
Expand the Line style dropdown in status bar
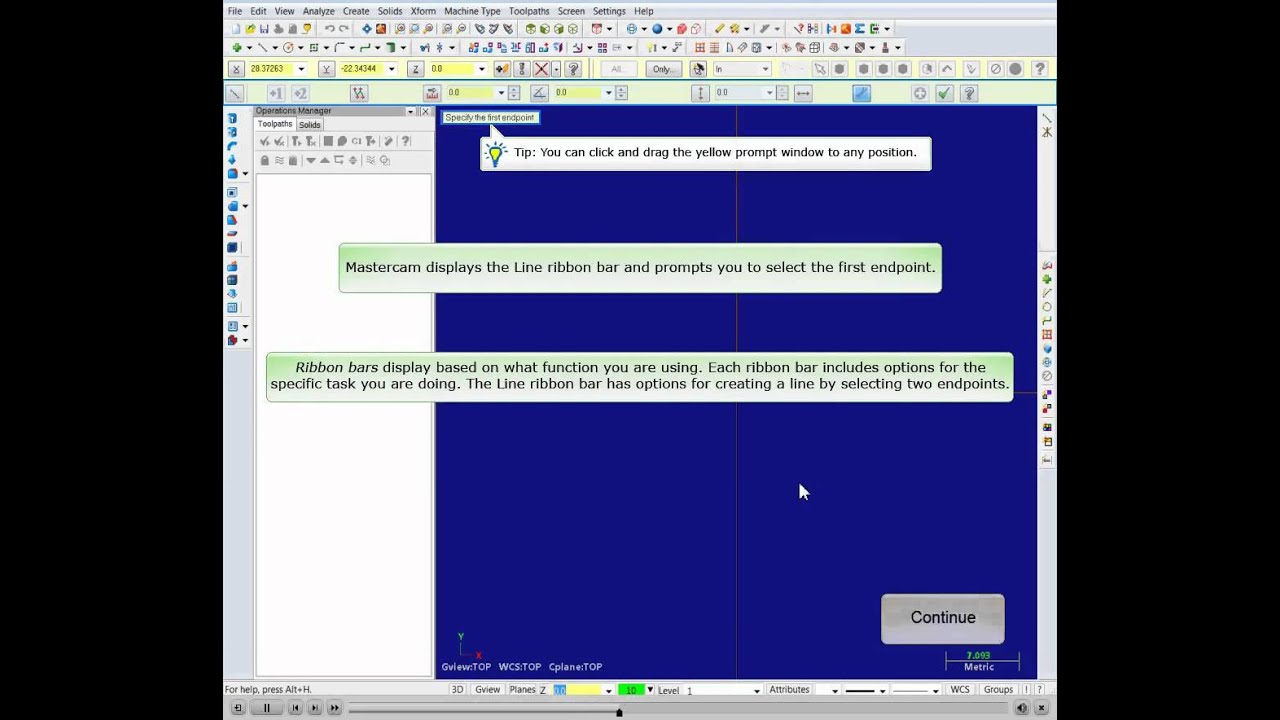881,690
